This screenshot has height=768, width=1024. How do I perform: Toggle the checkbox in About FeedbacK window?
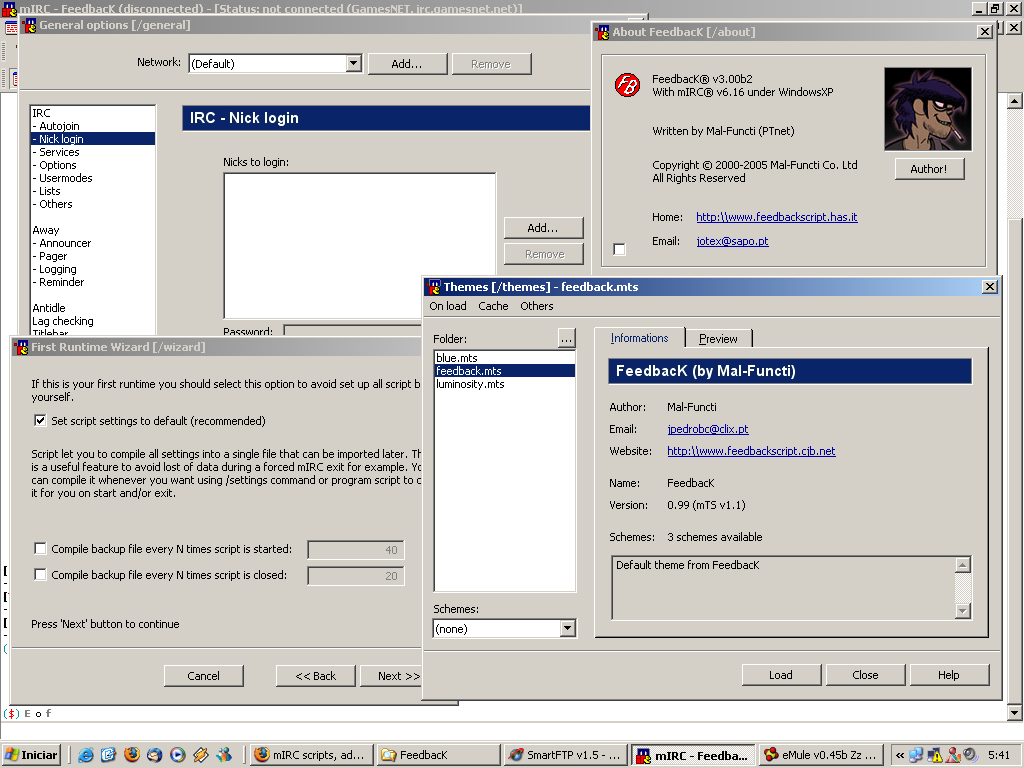620,249
